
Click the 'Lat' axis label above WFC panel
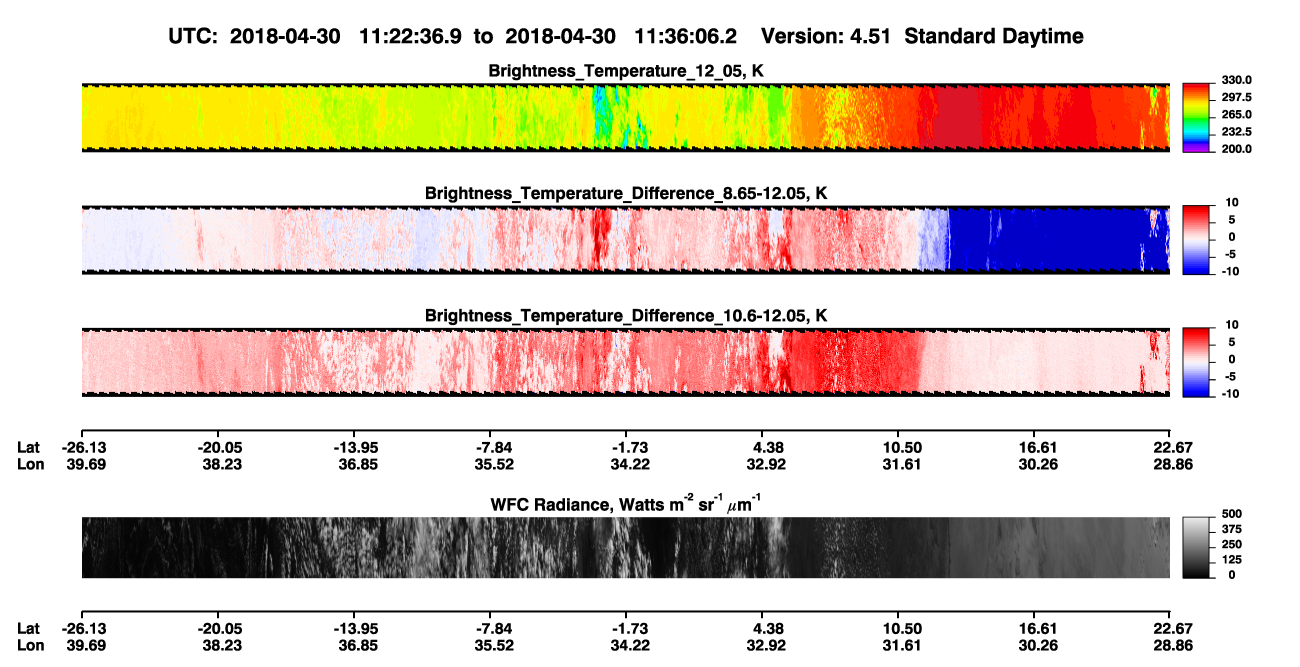29,449
